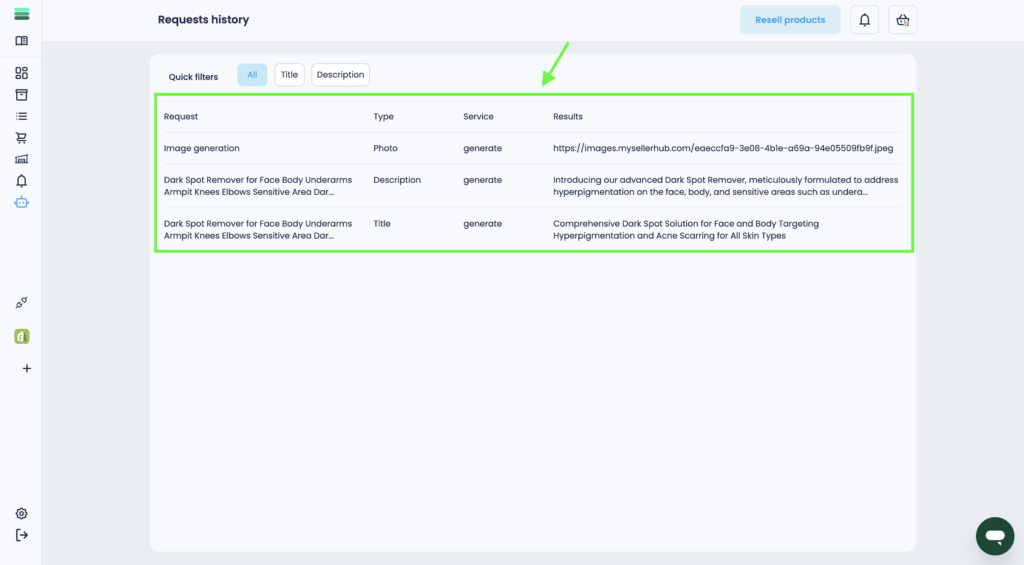Open the dashboard grid icon

(21, 73)
